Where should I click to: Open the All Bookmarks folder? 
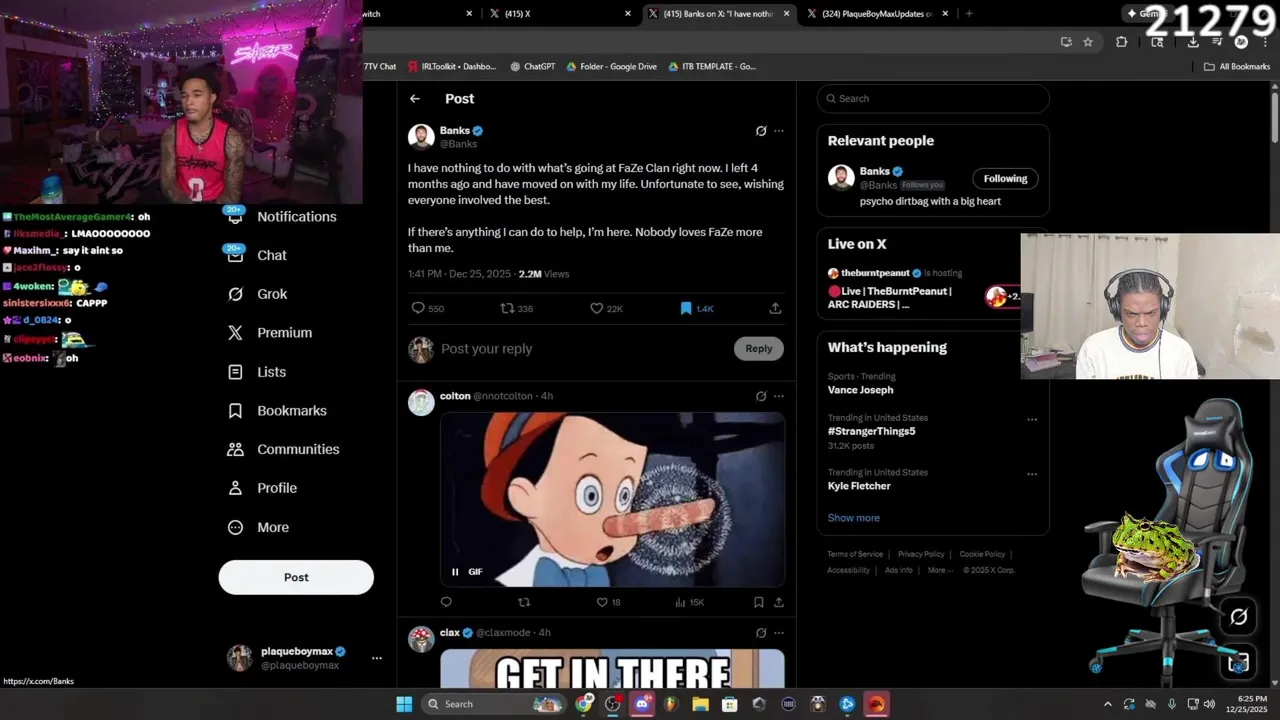click(x=1237, y=67)
